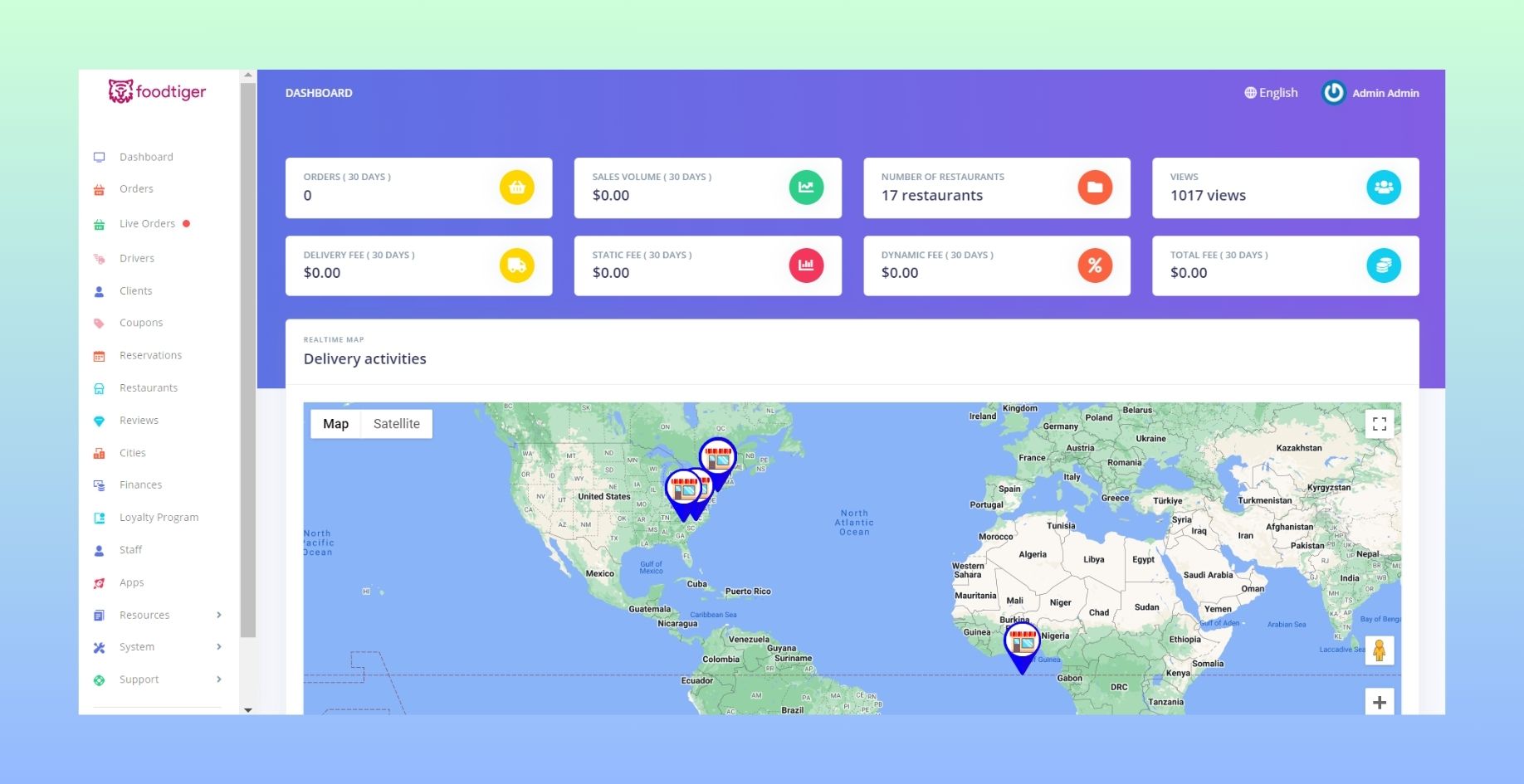The width and height of the screenshot is (1524, 784).
Task: Click the orders basket icon in stats card
Action: (516, 187)
